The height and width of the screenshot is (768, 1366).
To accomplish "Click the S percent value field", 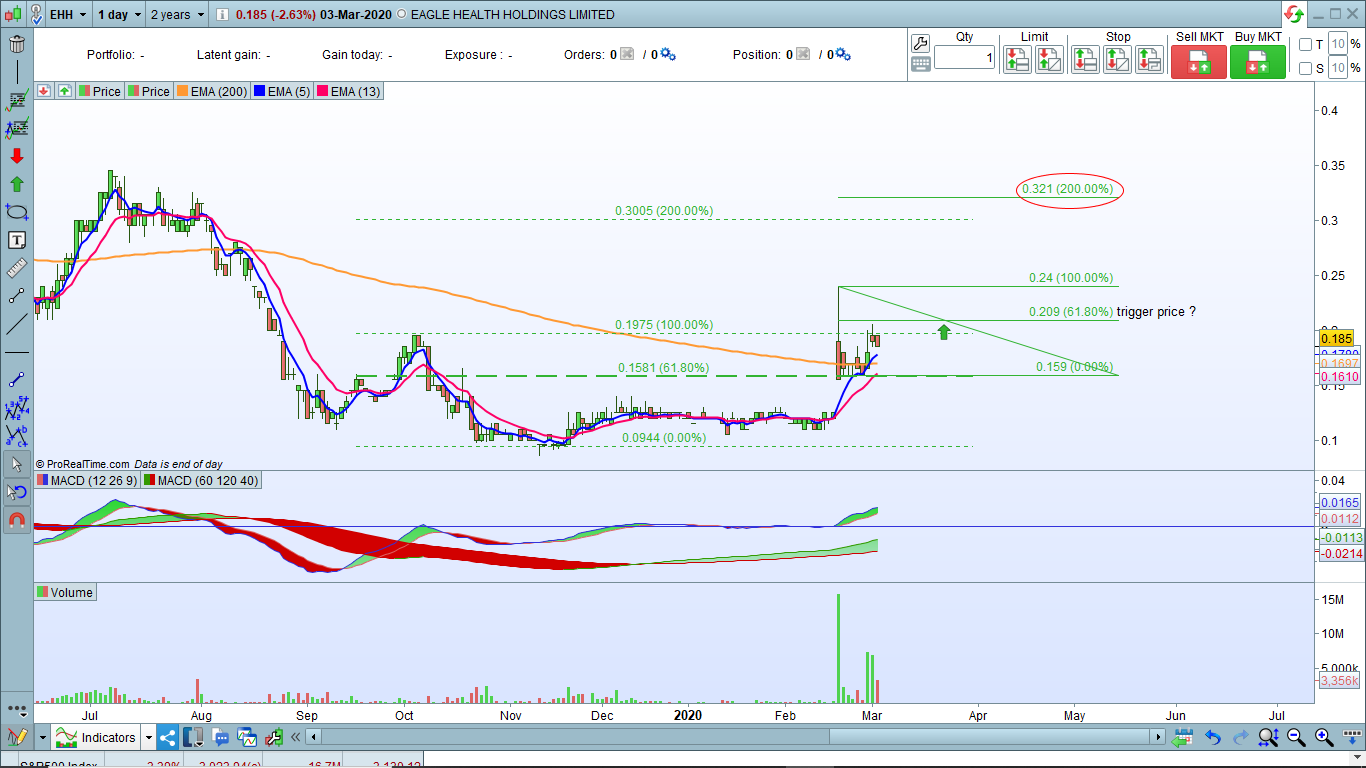I will tap(1339, 69).
